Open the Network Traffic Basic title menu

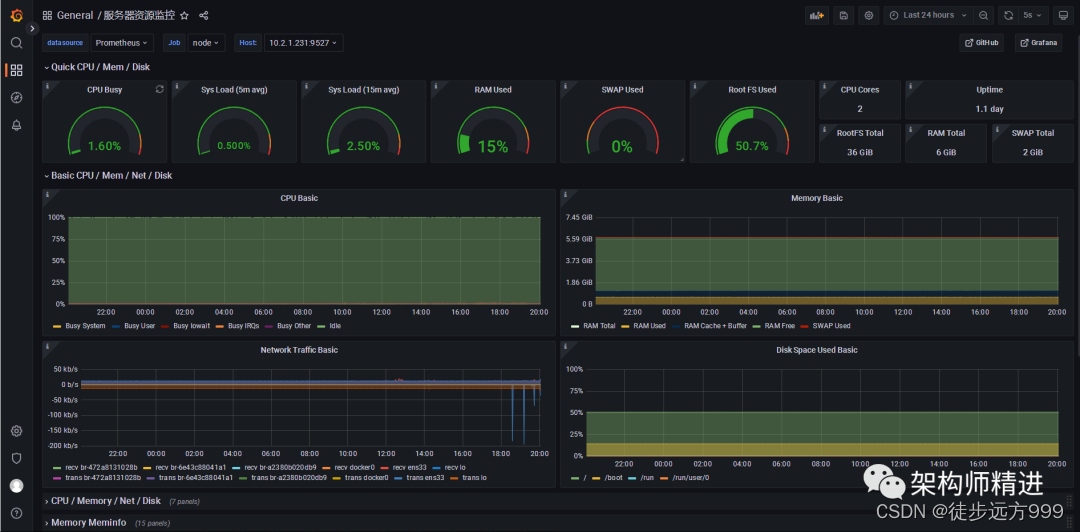click(299, 349)
